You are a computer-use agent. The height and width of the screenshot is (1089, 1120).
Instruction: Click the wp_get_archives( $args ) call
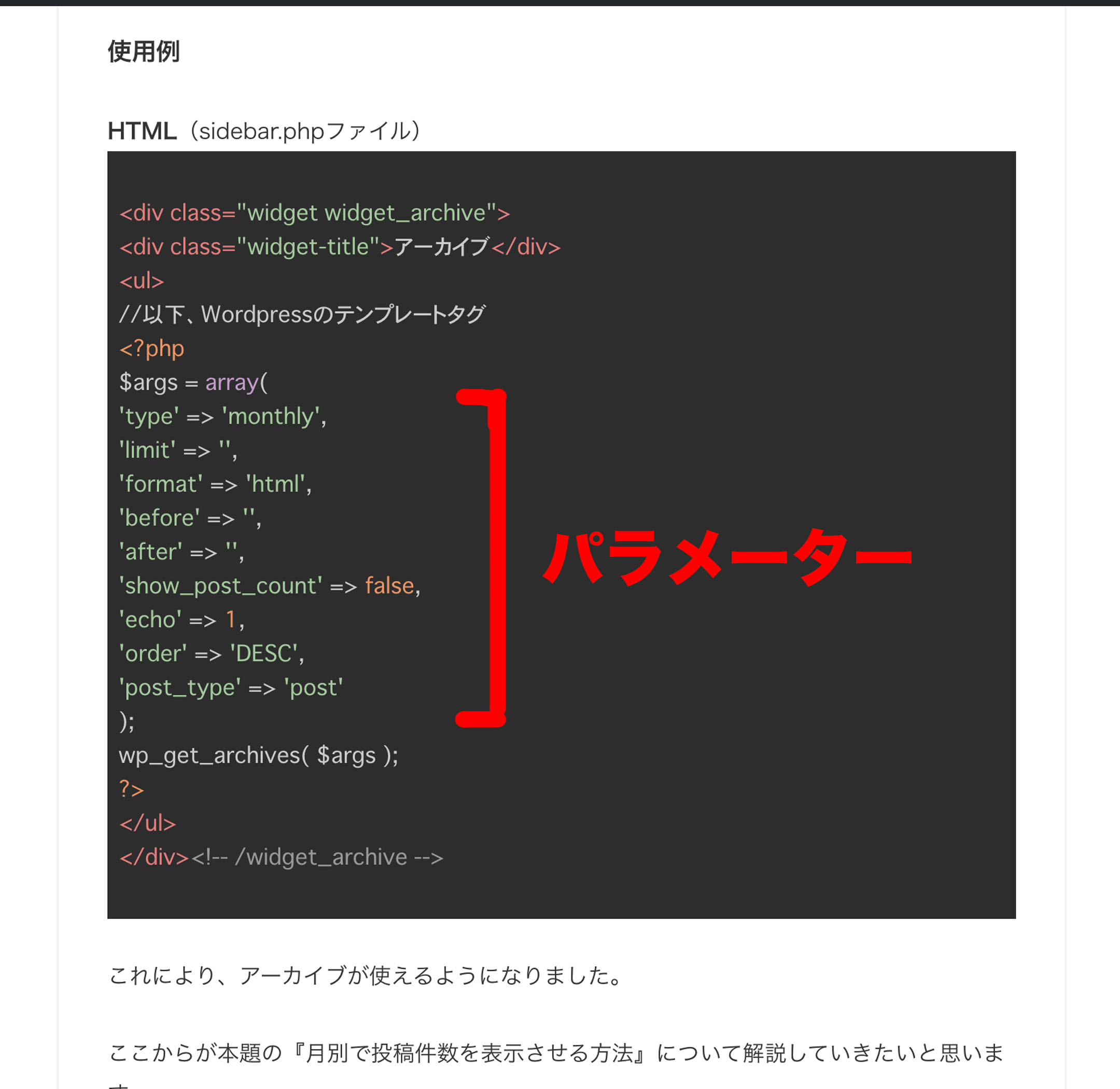258,756
